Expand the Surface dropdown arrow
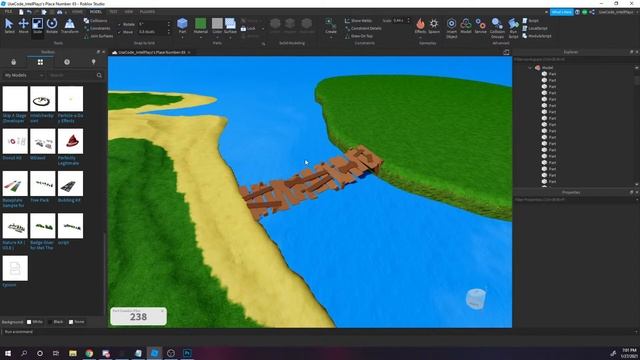The width and height of the screenshot is (640, 360). pyautogui.click(x=230, y=38)
